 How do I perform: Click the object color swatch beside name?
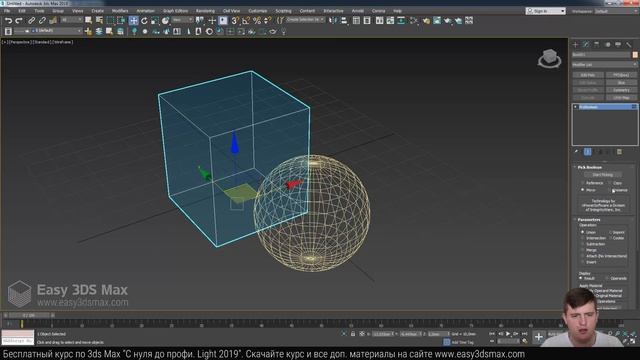[x=635, y=55]
